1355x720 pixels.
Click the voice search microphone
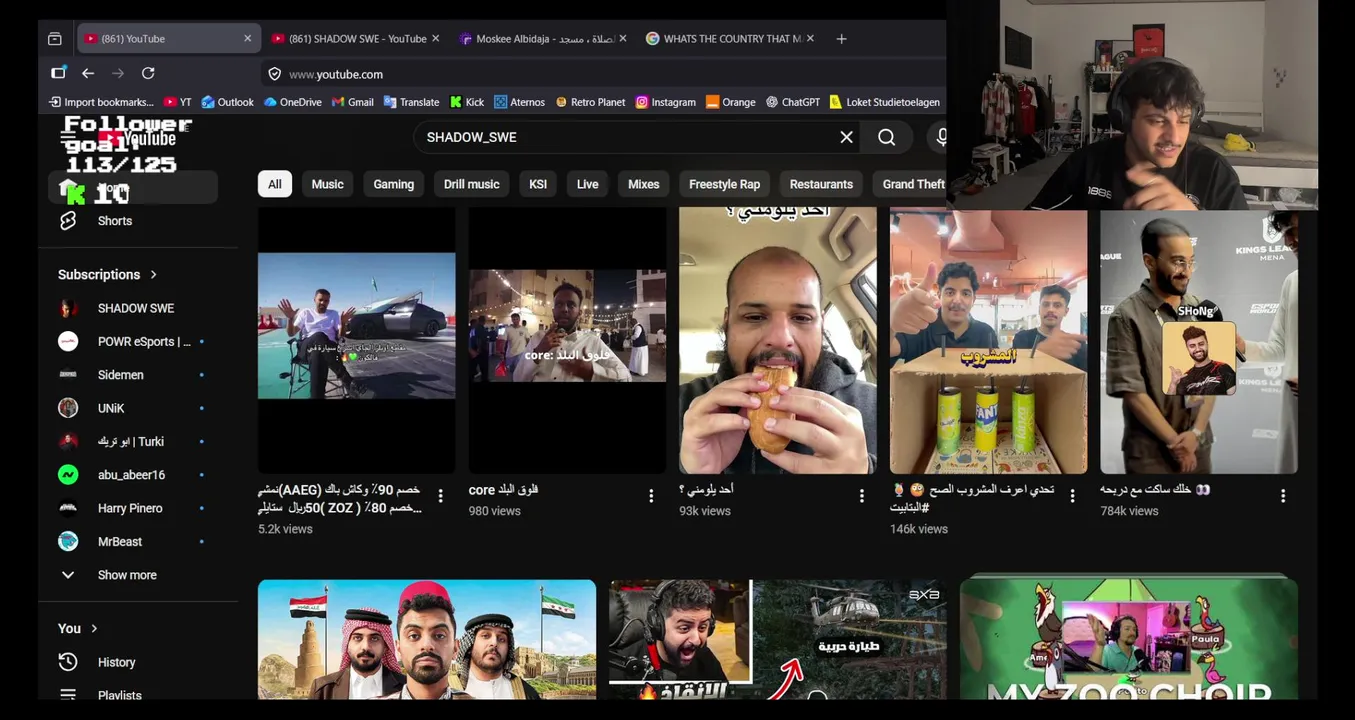coord(940,137)
